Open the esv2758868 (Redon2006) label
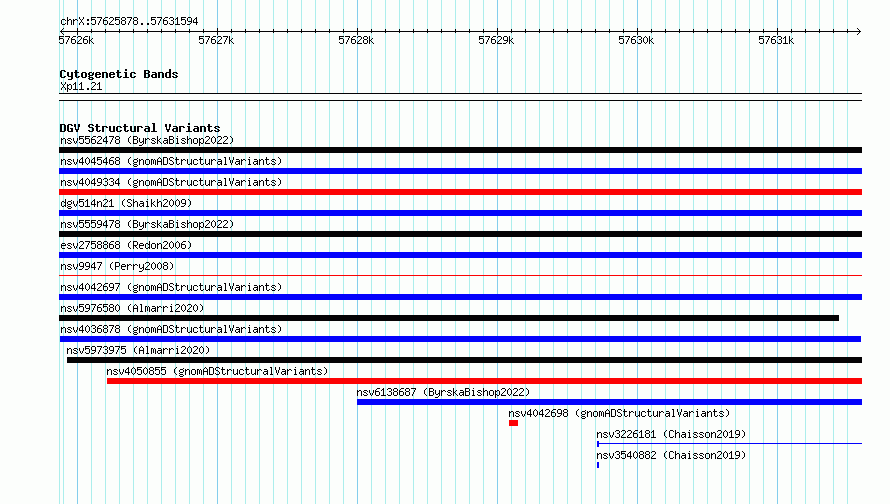The width and height of the screenshot is (890, 504). (x=126, y=245)
